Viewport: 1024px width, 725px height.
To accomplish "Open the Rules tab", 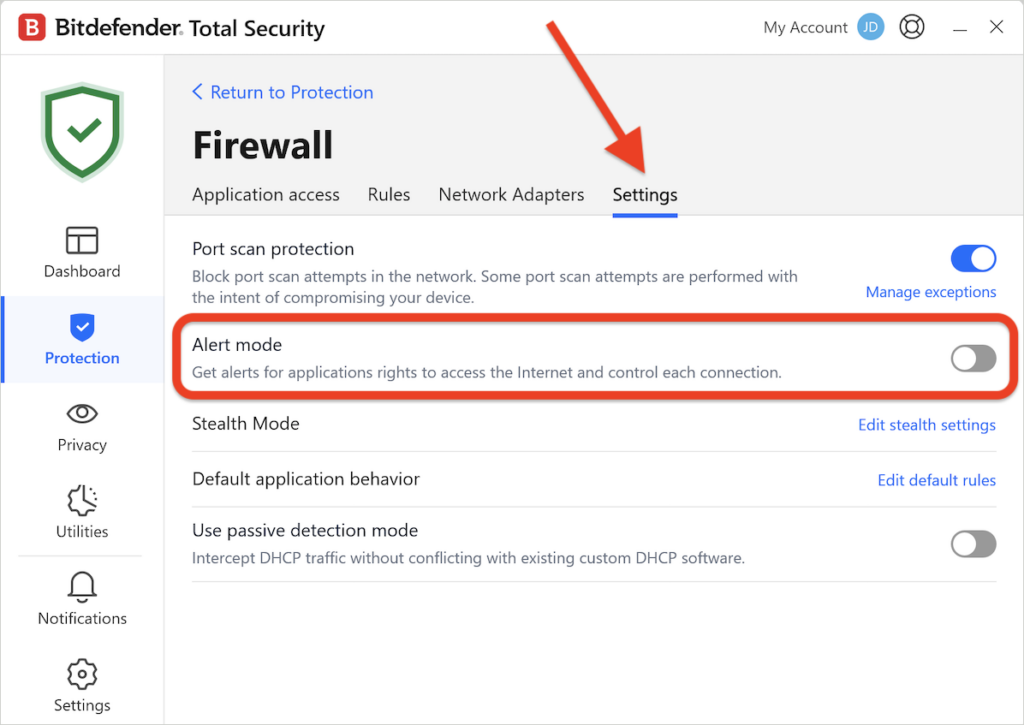I will (389, 195).
